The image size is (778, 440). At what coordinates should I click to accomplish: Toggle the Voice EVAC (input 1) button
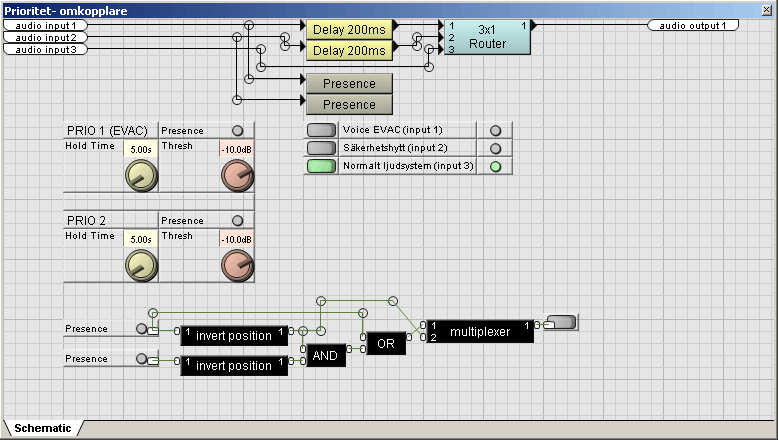321,130
